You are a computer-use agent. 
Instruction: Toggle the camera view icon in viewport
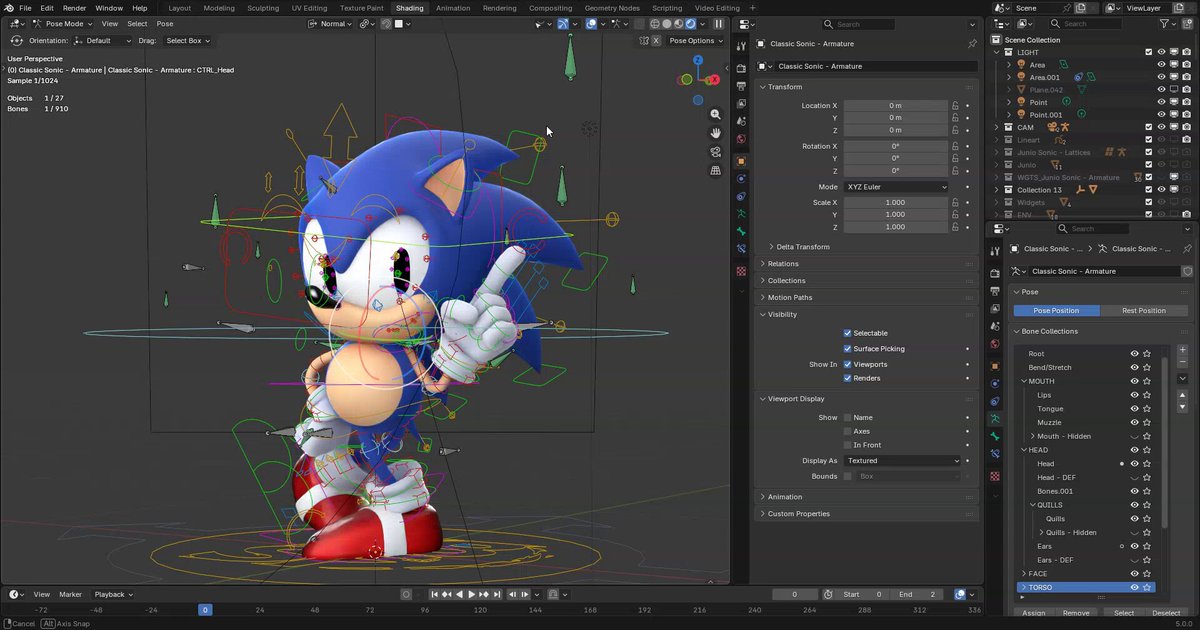(716, 152)
